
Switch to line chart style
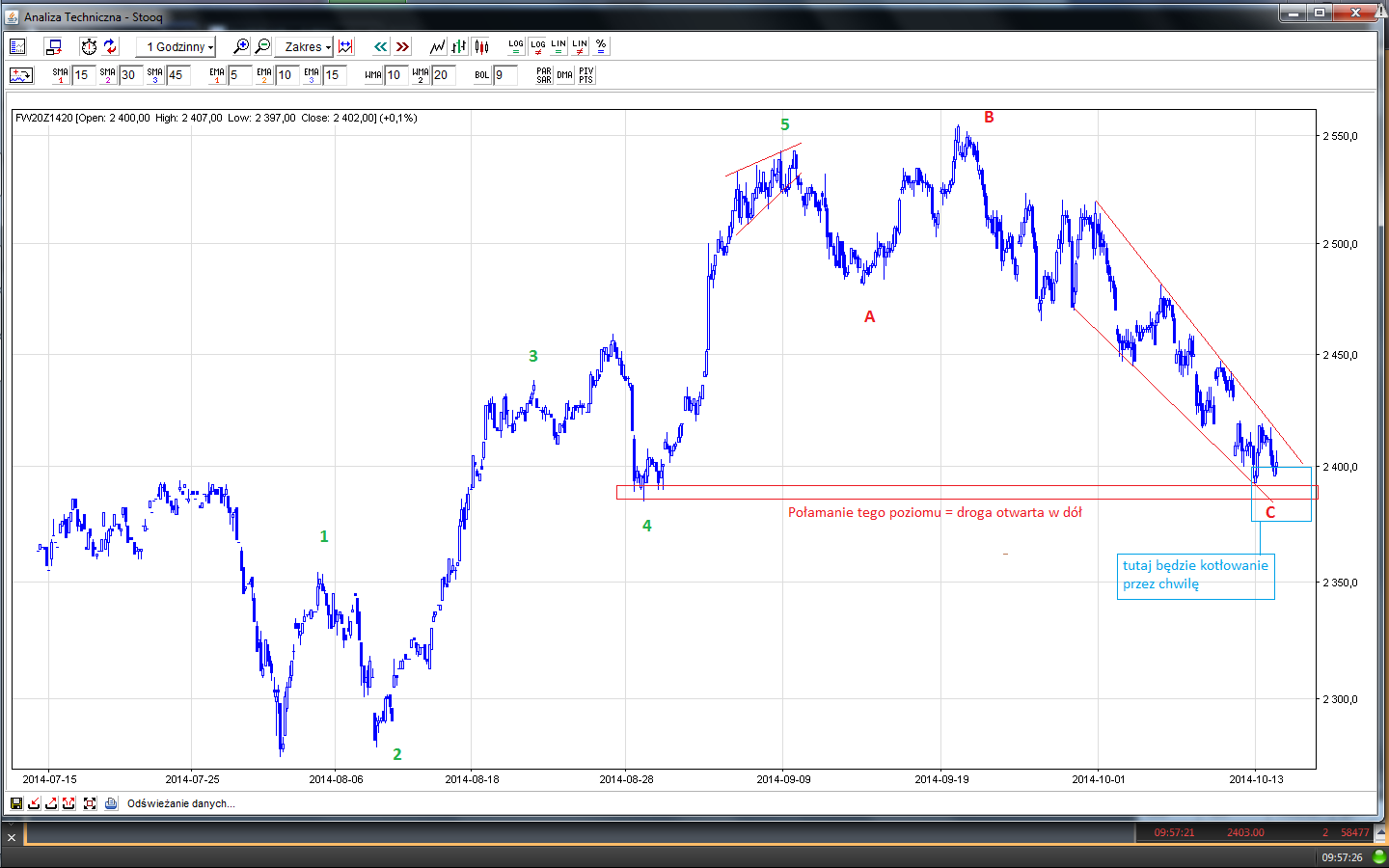438,46
